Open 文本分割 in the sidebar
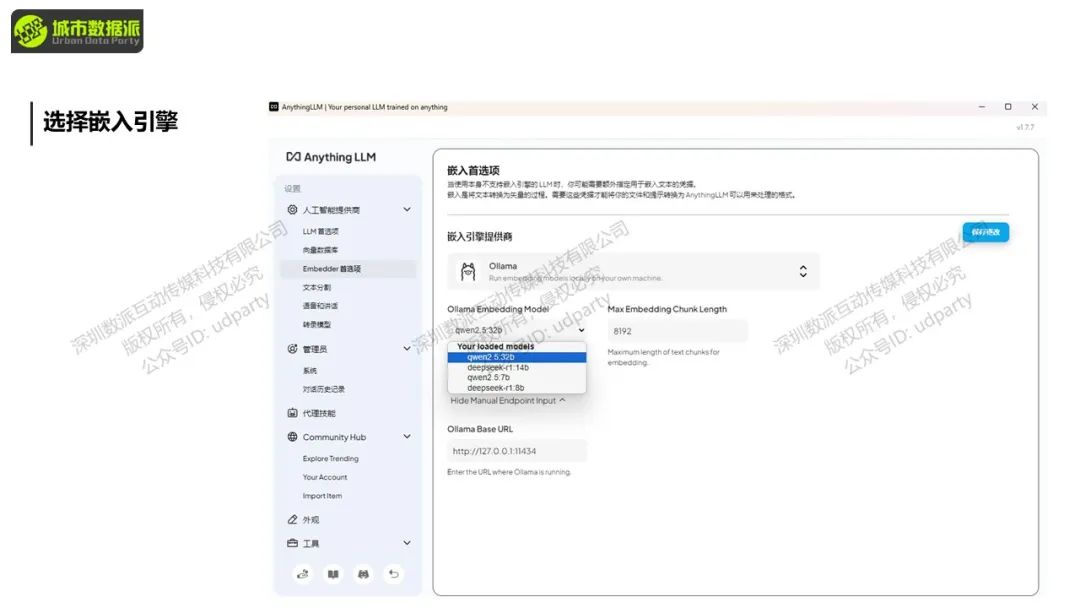The width and height of the screenshot is (1080, 608). click(317, 287)
